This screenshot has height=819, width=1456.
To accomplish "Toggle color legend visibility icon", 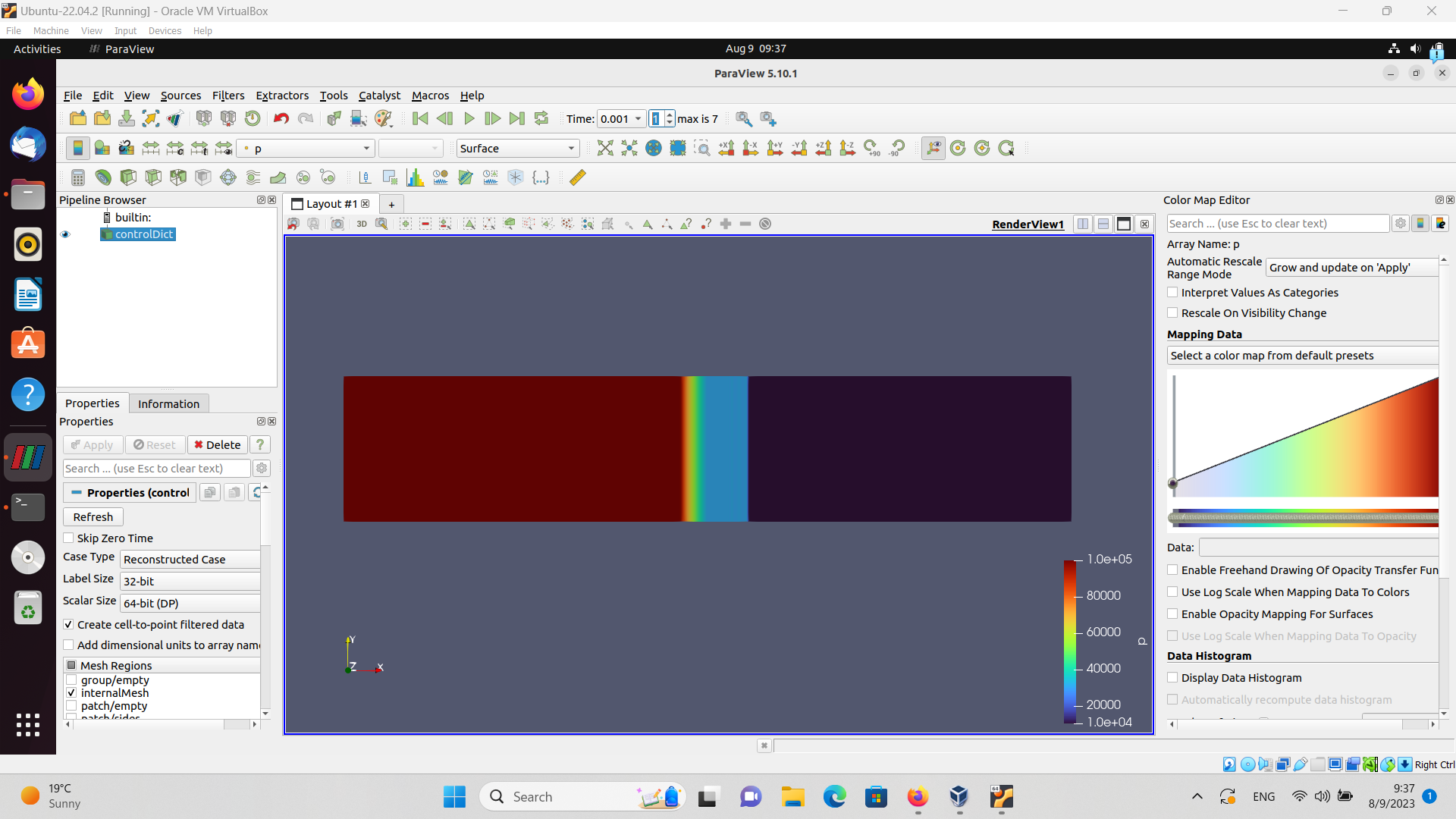I will [x=77, y=149].
